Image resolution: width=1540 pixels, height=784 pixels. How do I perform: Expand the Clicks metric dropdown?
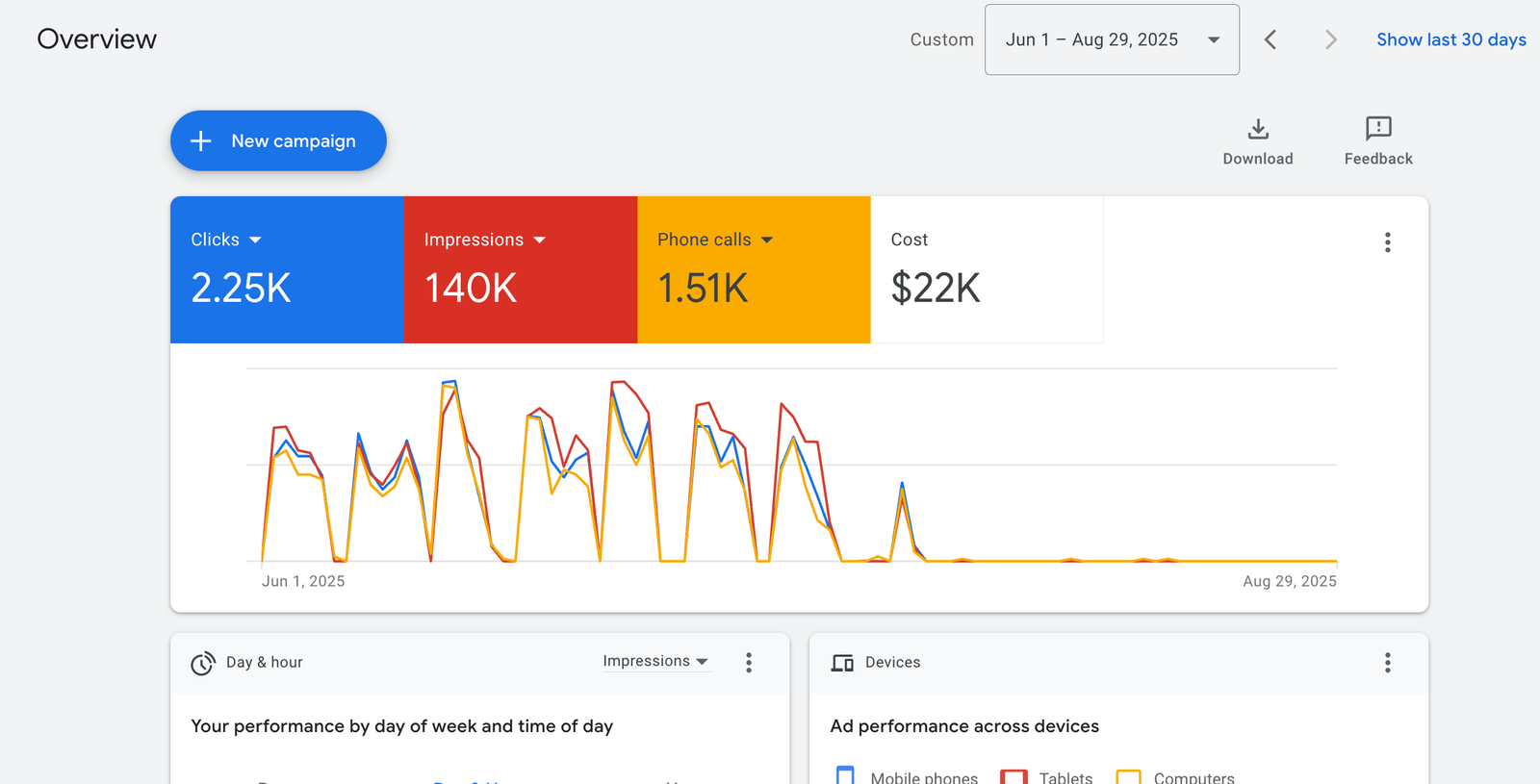click(255, 240)
